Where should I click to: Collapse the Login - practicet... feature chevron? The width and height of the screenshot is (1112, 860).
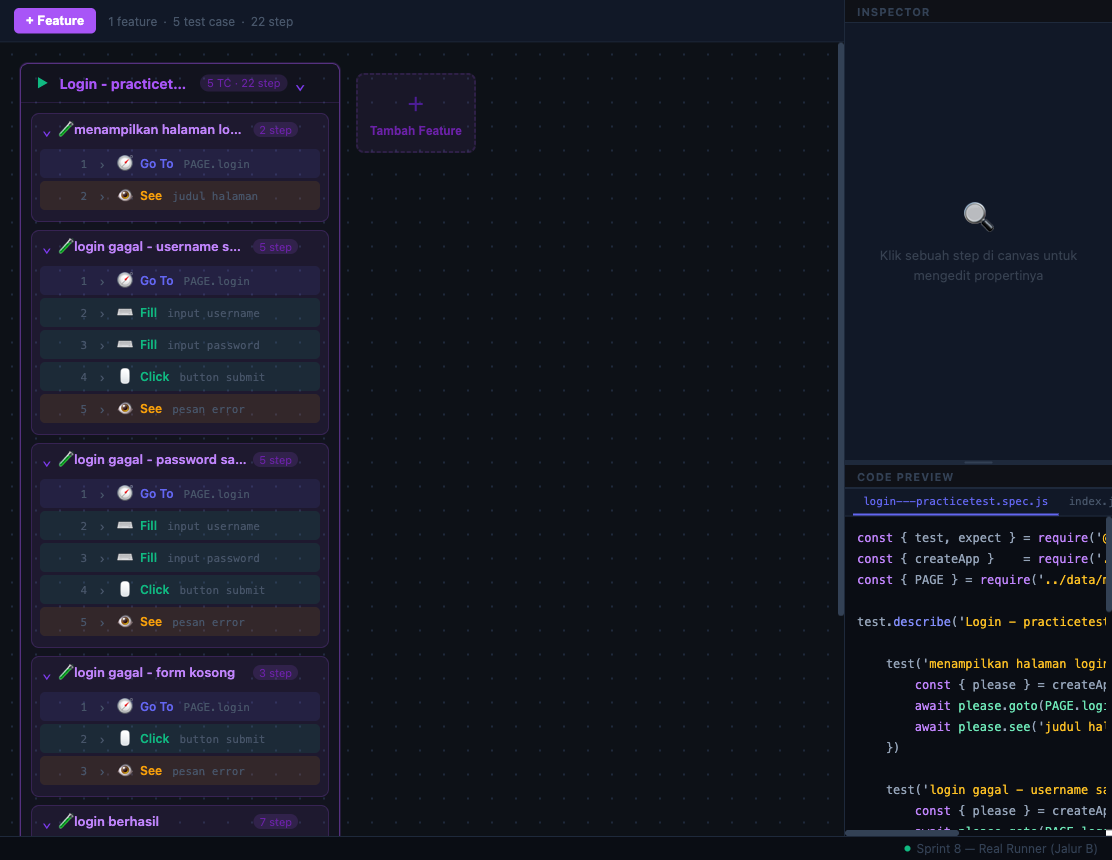pyautogui.click(x=300, y=87)
